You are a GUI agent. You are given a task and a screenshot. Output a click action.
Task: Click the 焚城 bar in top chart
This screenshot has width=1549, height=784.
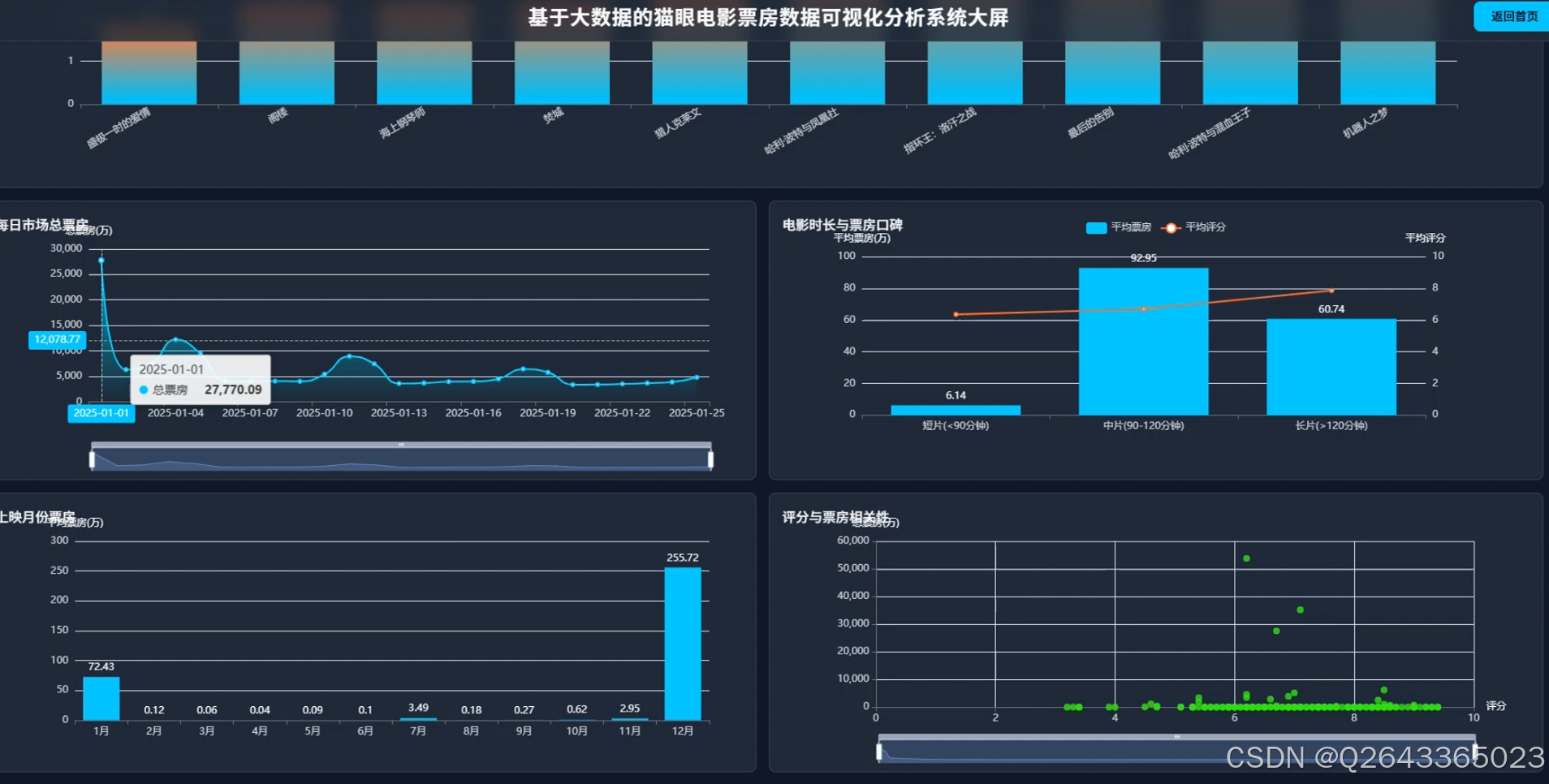(562, 72)
